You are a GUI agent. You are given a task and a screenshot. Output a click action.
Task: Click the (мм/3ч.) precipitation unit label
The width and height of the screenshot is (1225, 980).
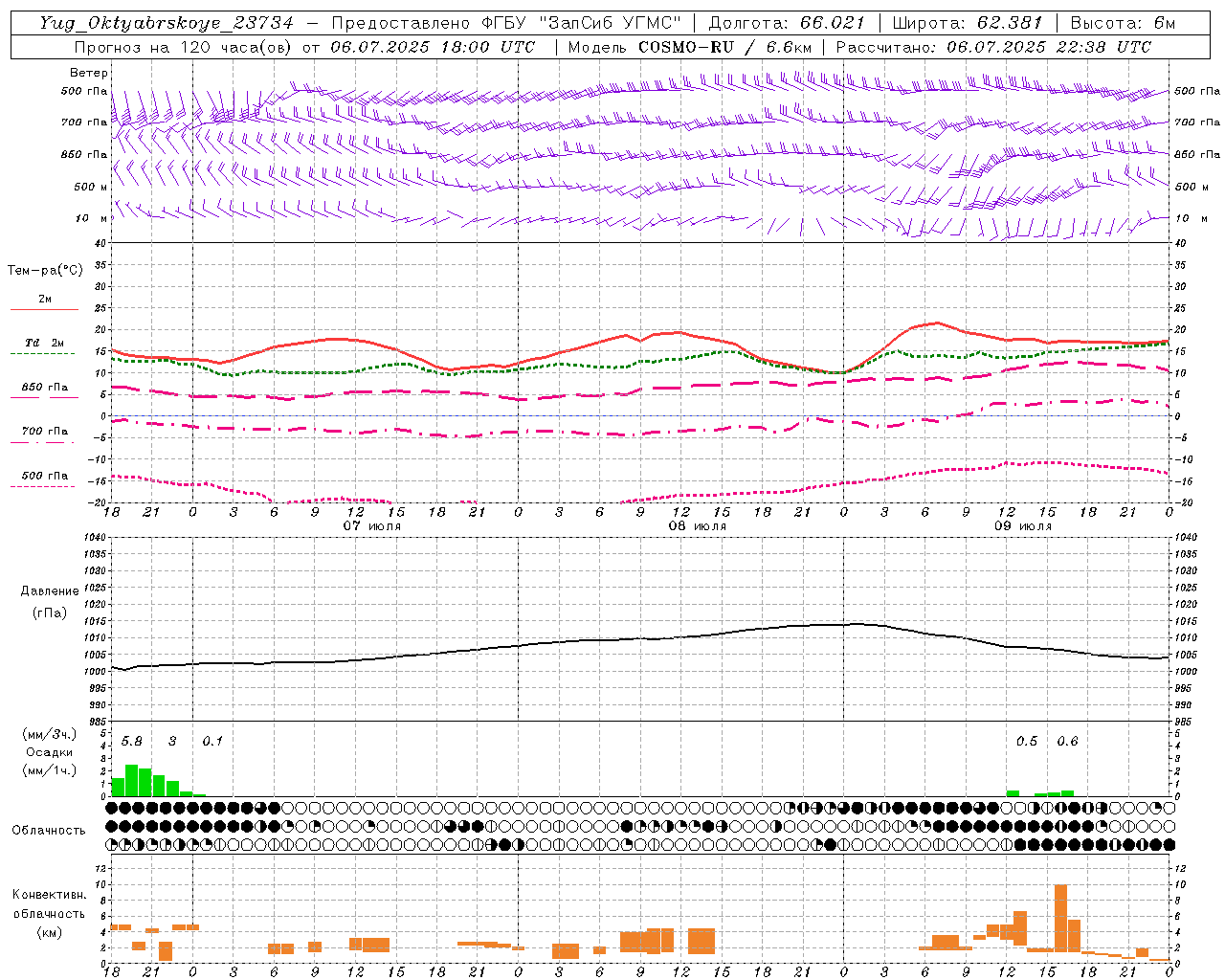(51, 735)
